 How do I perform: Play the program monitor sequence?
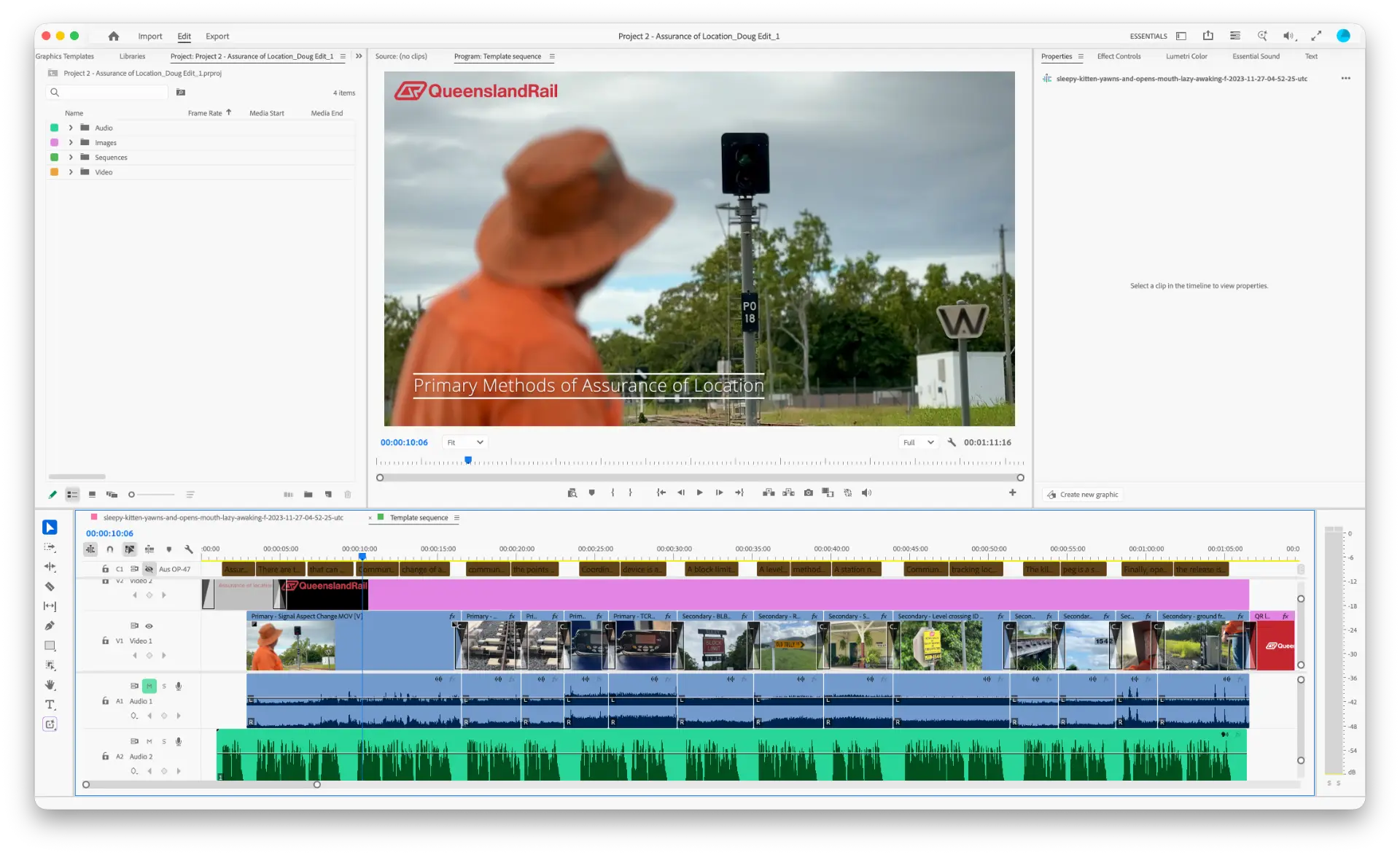pyautogui.click(x=699, y=493)
